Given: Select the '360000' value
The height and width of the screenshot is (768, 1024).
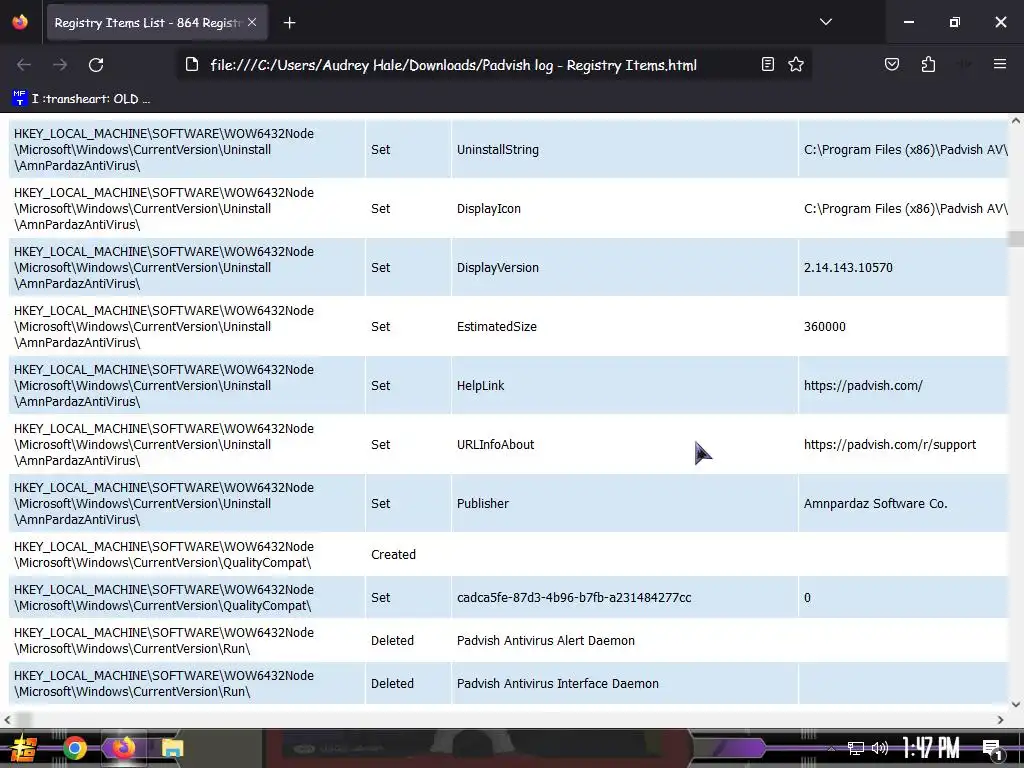Looking at the screenshot, I should coord(824,327).
